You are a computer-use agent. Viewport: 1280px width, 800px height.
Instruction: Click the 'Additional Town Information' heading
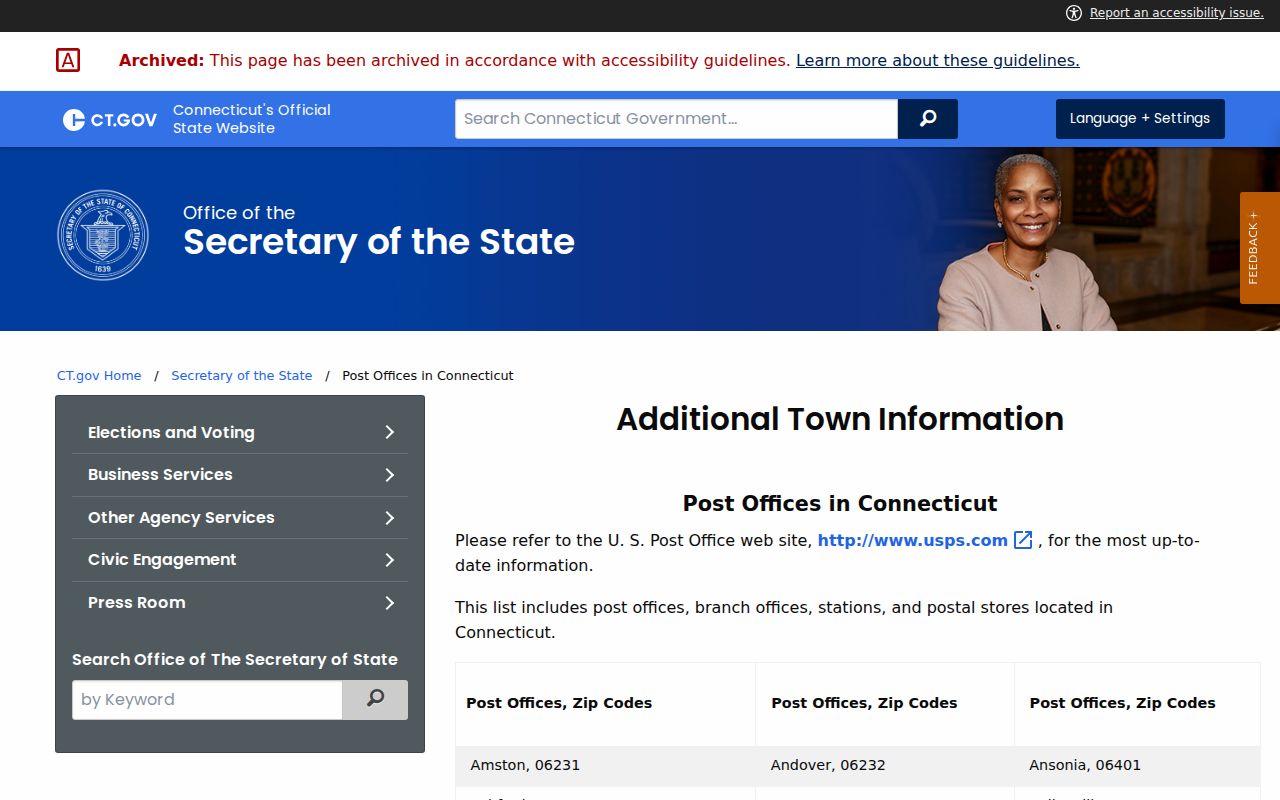840,419
